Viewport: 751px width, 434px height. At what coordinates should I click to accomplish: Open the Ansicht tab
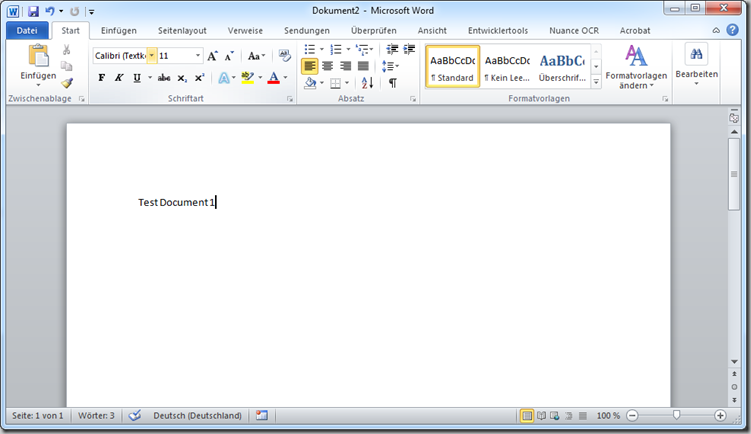click(432, 31)
